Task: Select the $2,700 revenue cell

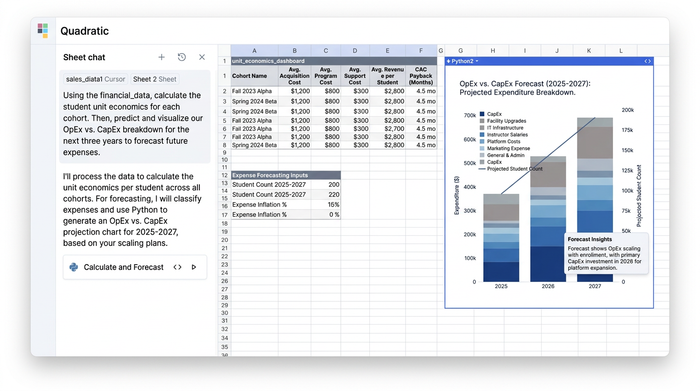Action: pos(388,129)
